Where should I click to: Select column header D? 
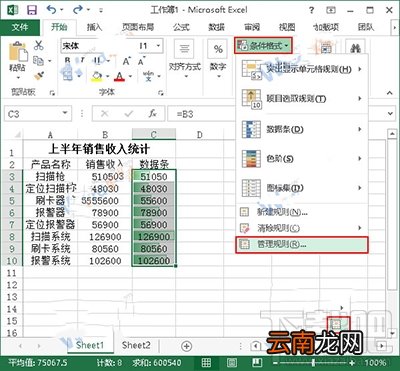click(x=200, y=134)
